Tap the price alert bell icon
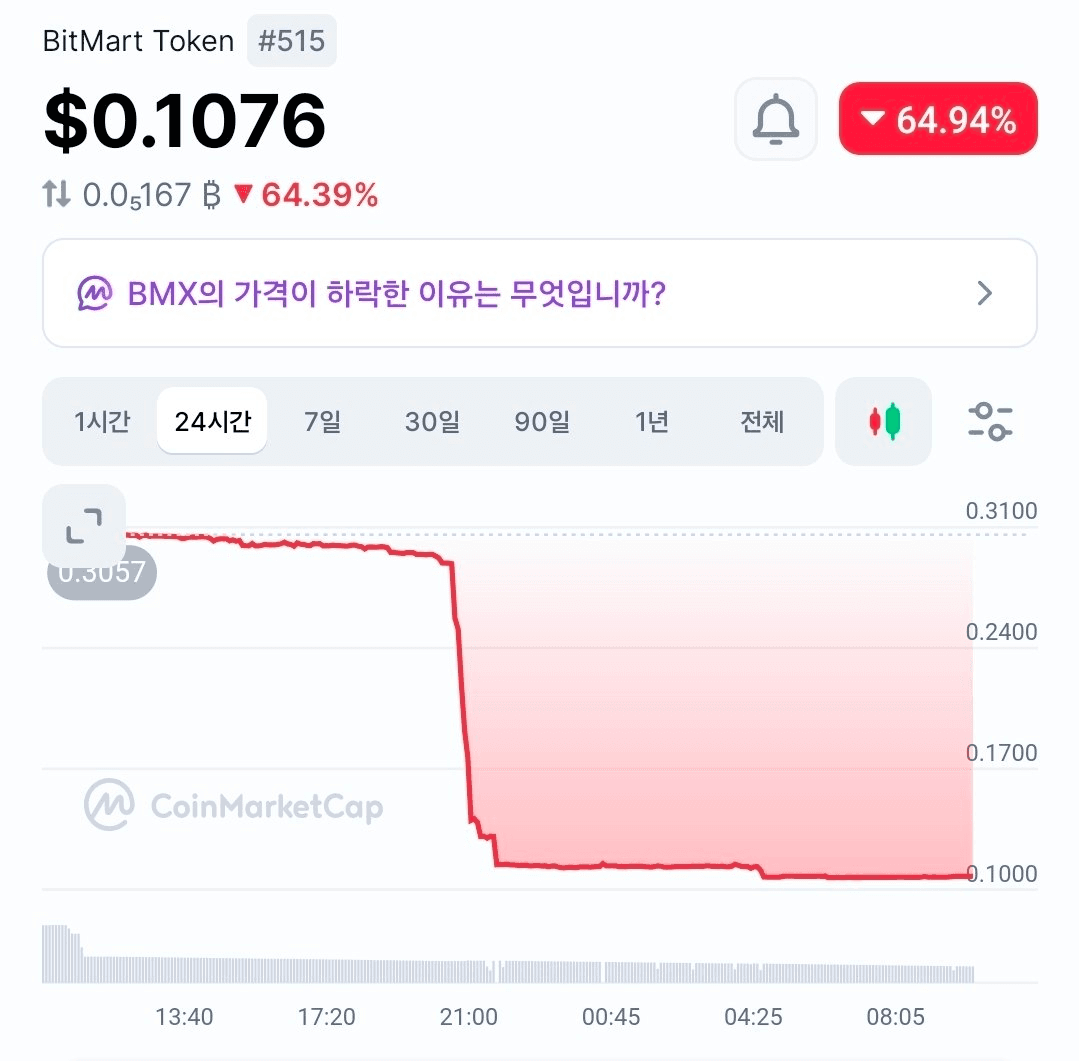Screen dimensions: 1079x1061 click(x=776, y=119)
